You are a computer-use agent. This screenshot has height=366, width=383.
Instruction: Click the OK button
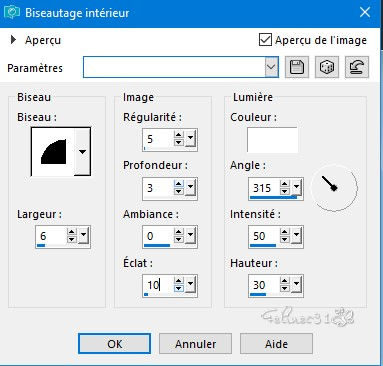coord(114,344)
